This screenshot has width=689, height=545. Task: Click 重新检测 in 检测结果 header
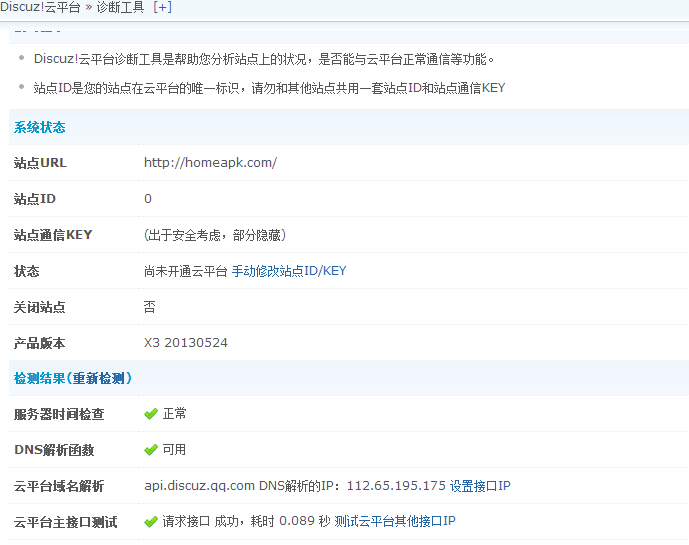[x=98, y=378]
